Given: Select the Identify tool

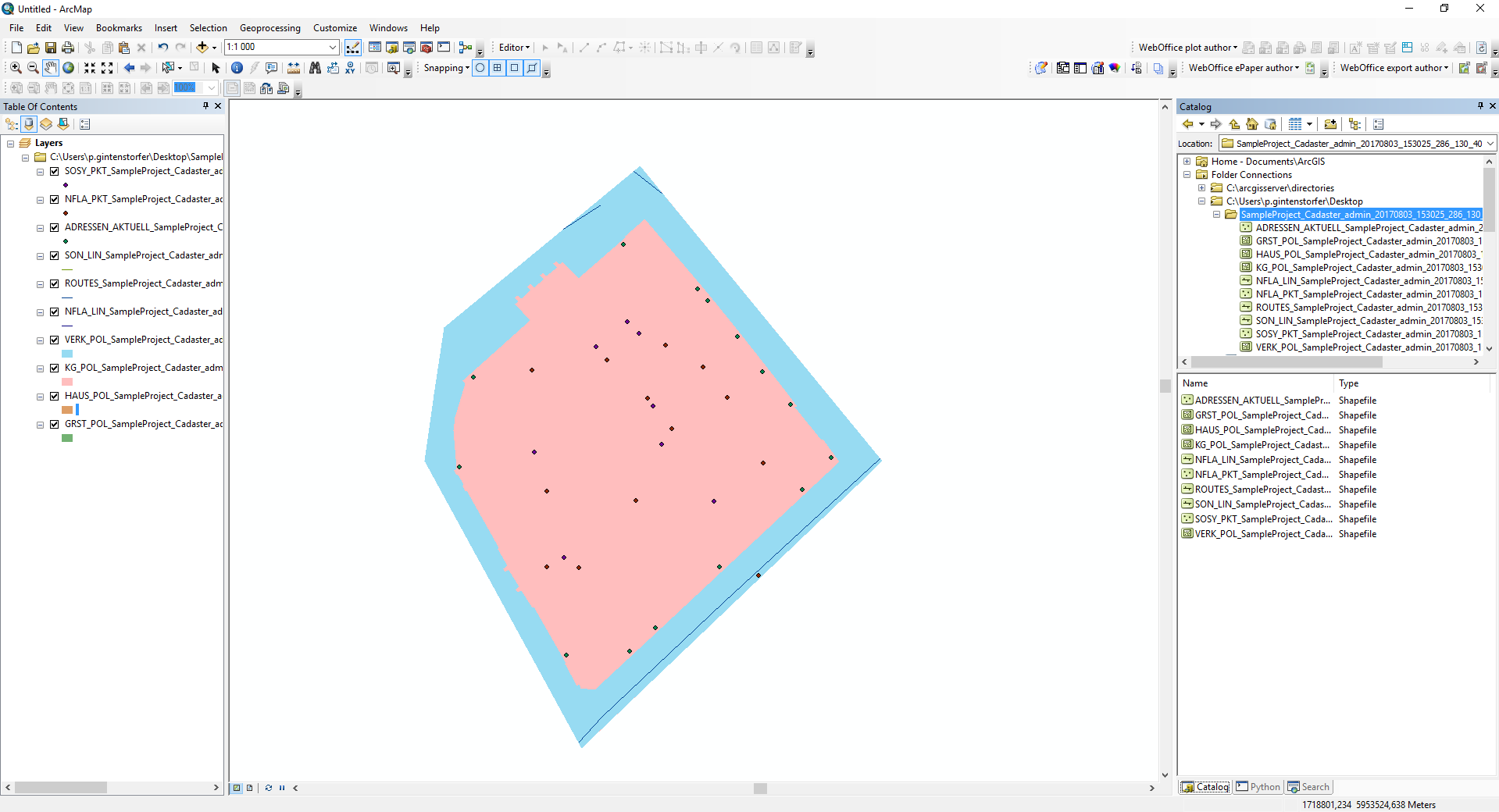Looking at the screenshot, I should [237, 68].
